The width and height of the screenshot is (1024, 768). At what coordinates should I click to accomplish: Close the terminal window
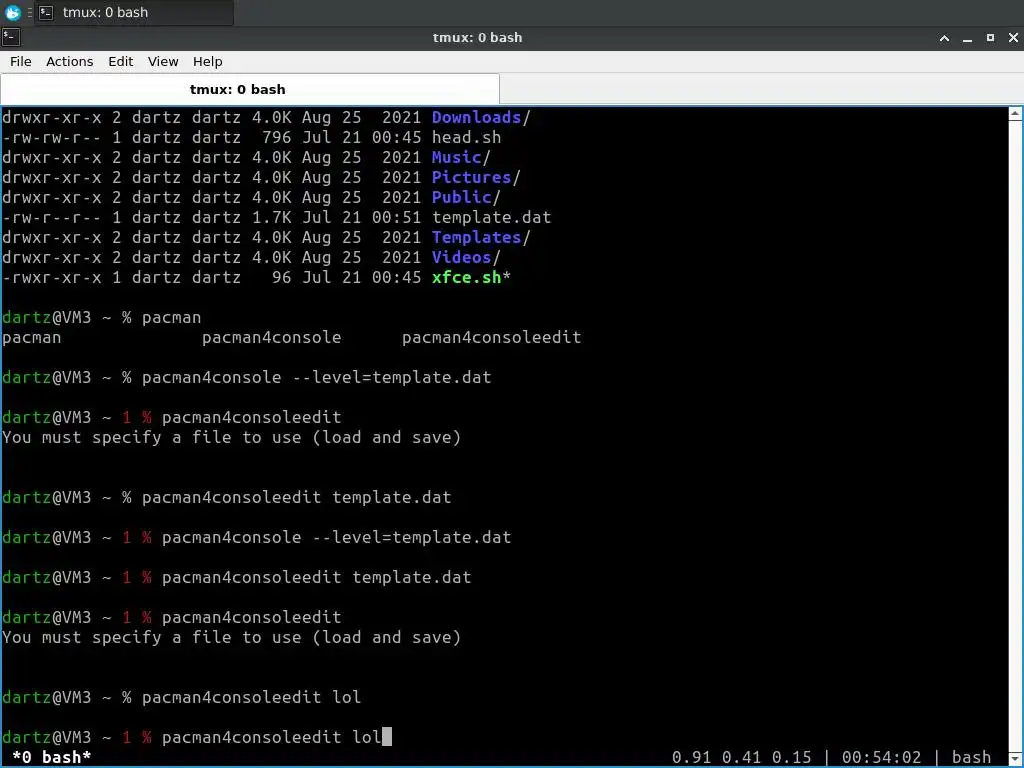point(1013,38)
